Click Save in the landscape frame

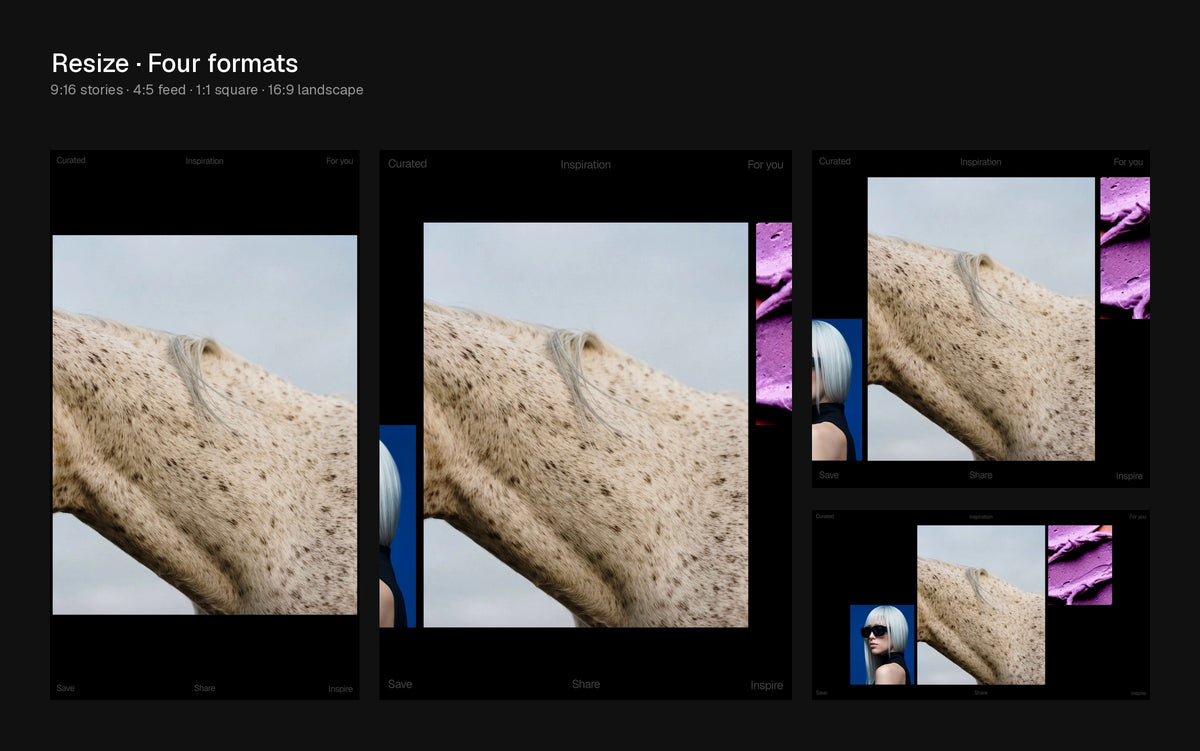pos(821,692)
